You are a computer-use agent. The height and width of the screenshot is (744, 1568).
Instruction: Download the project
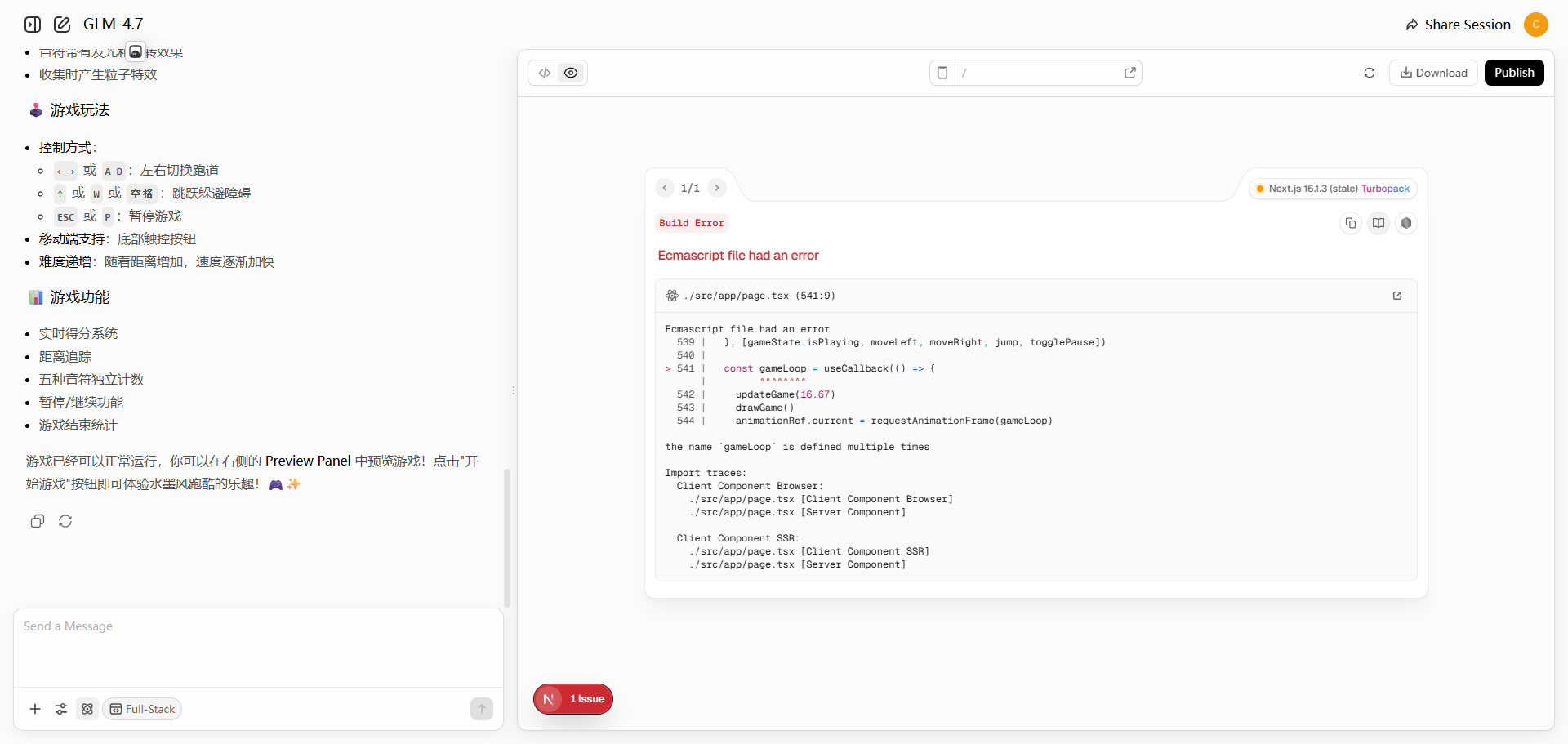pyautogui.click(x=1433, y=73)
